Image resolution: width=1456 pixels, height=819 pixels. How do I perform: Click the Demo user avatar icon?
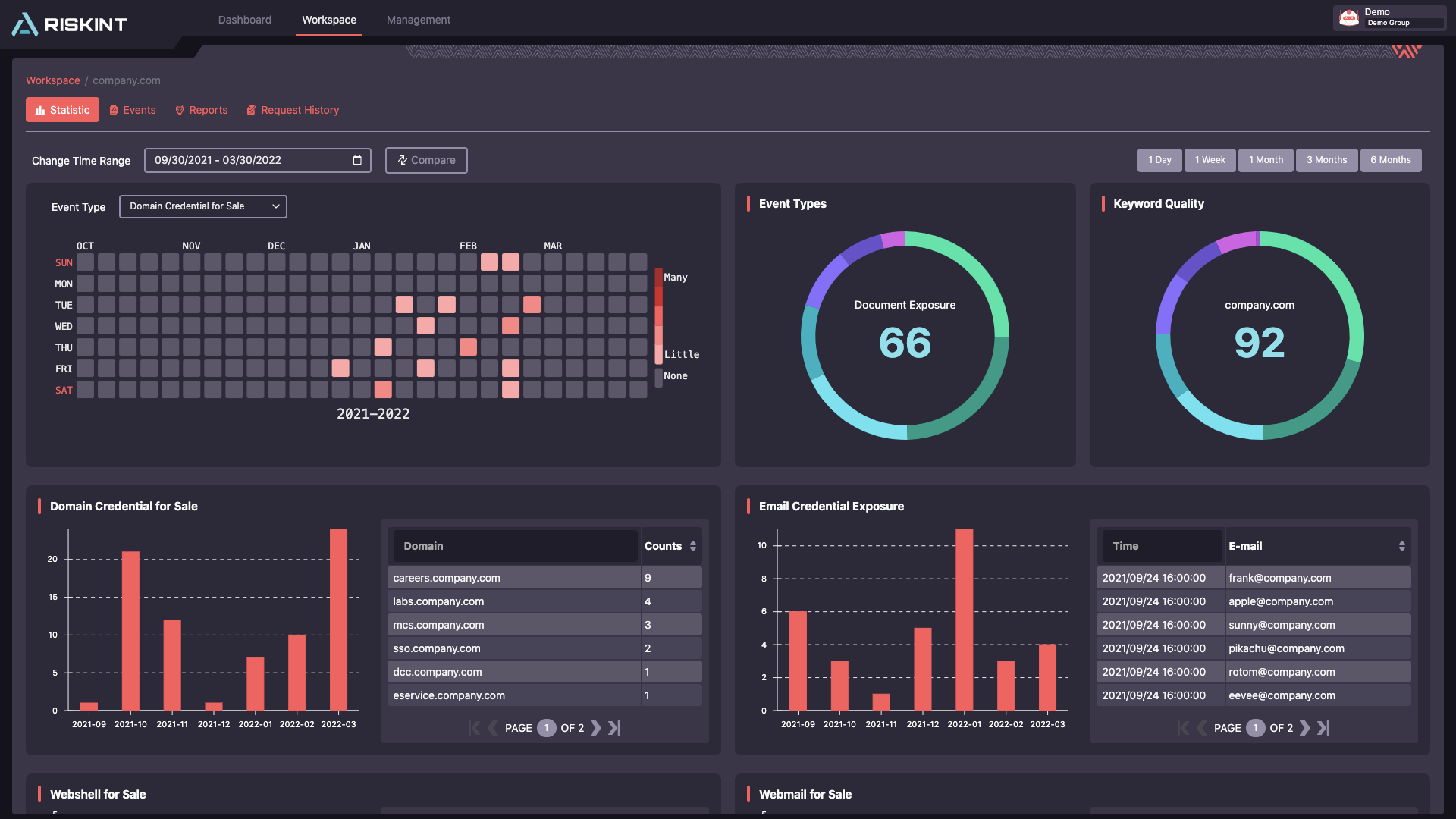point(1349,17)
